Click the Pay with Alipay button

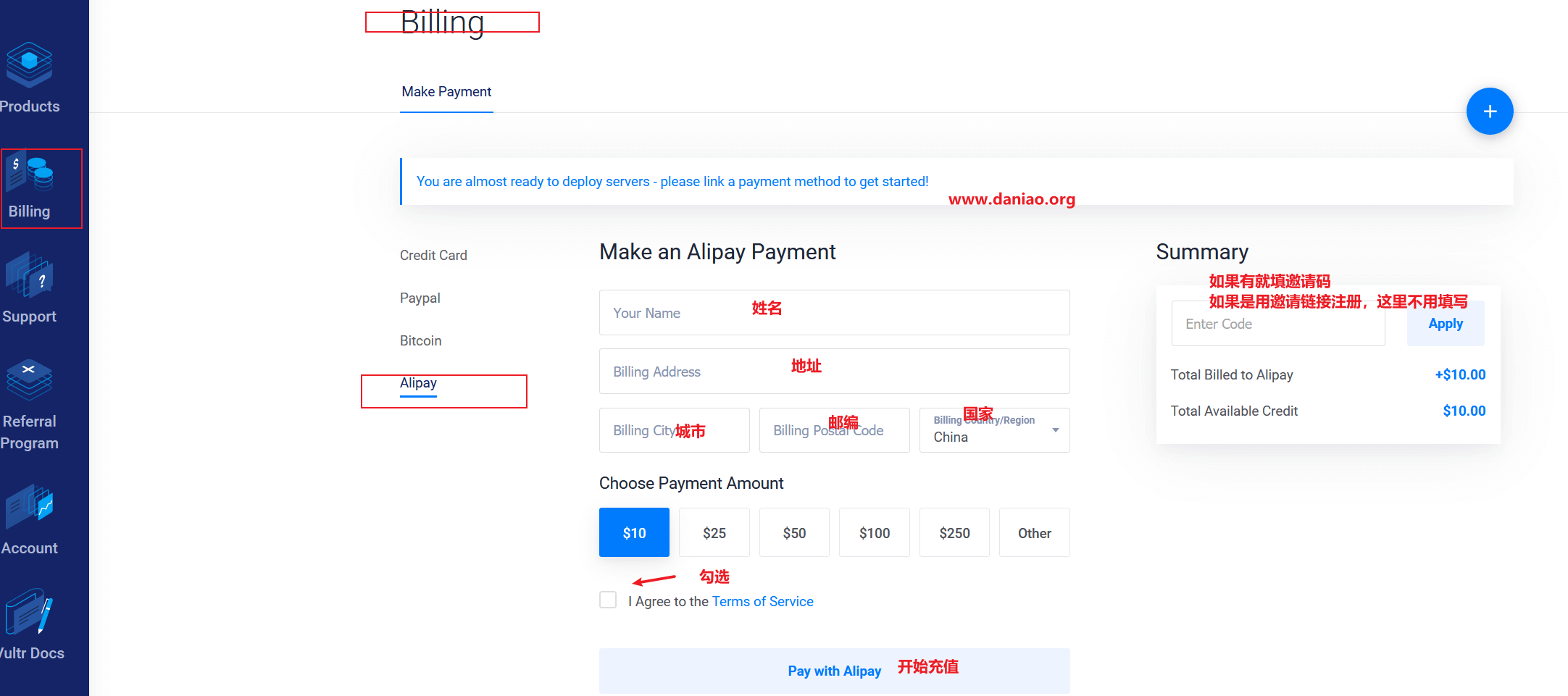[x=834, y=671]
